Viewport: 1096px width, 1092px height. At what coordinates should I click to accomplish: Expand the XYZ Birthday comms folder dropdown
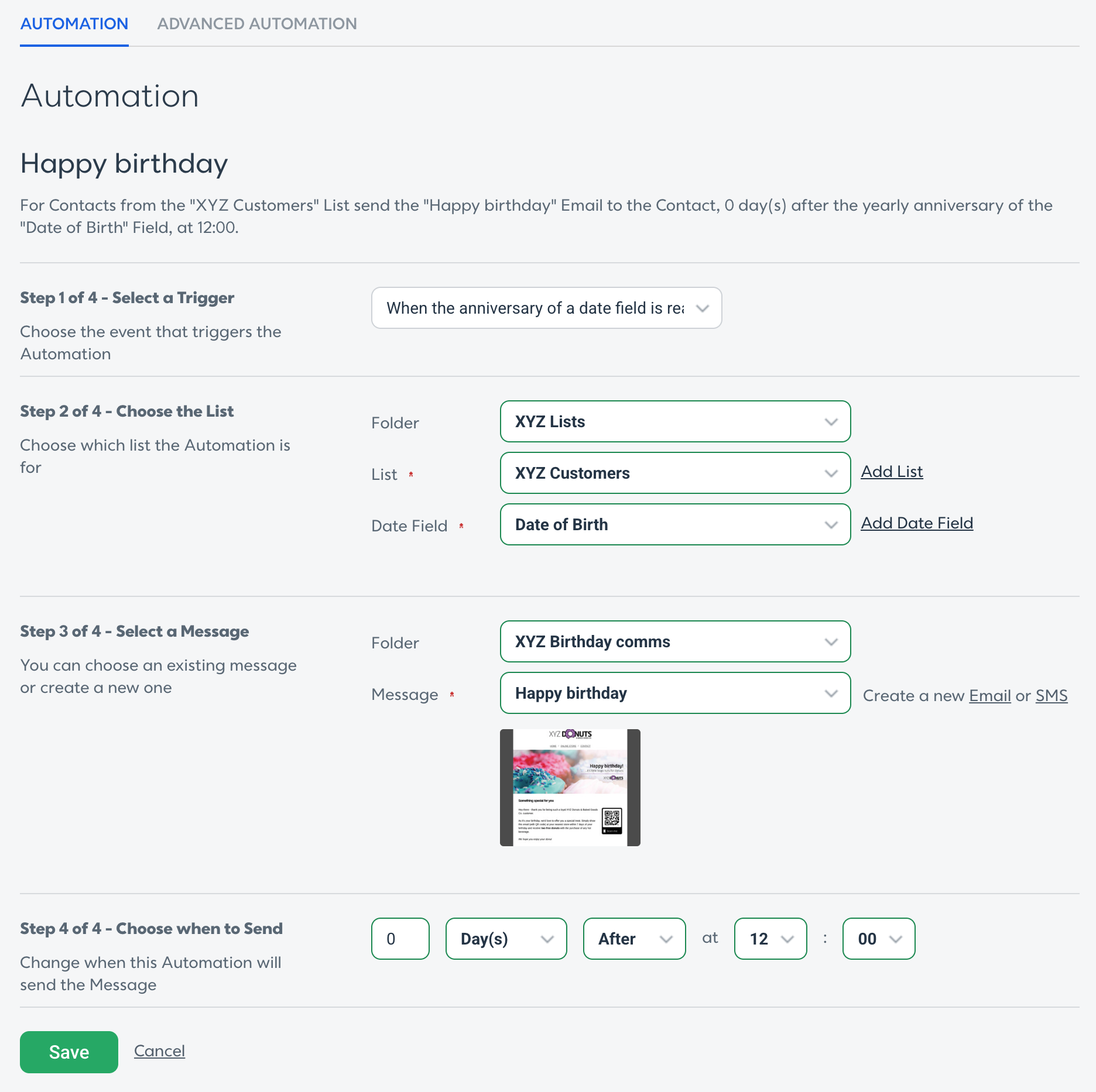coord(675,641)
